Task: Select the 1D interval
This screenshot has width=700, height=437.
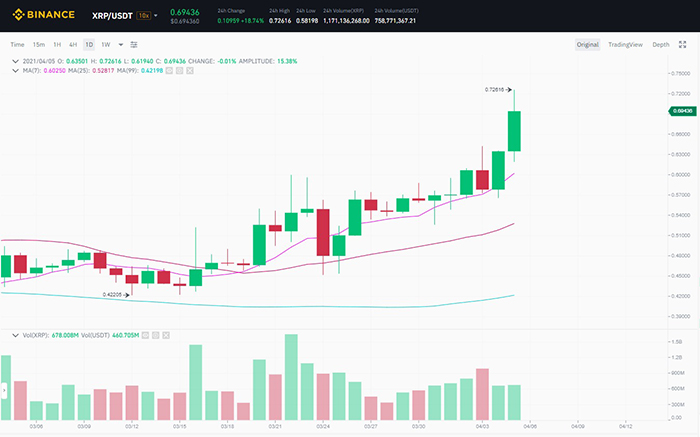Action: [89, 45]
